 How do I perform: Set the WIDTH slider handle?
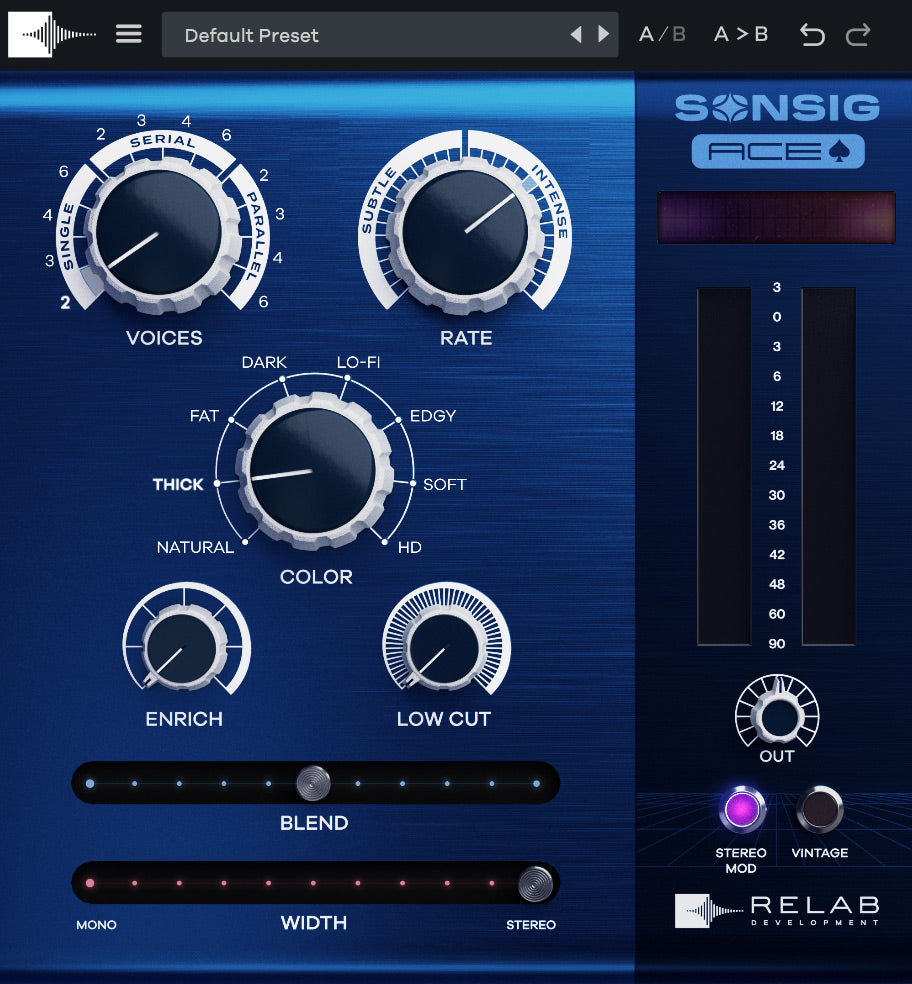pyautogui.click(x=537, y=882)
